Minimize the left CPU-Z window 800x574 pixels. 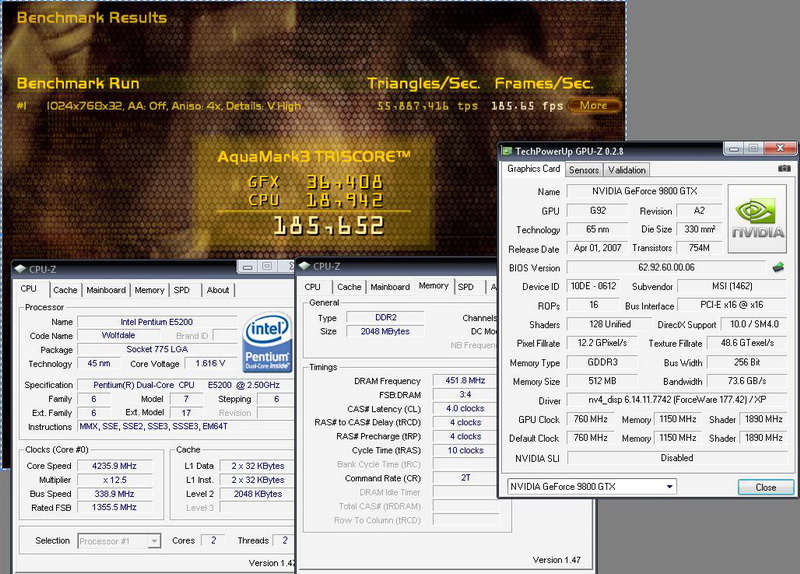tap(248, 267)
